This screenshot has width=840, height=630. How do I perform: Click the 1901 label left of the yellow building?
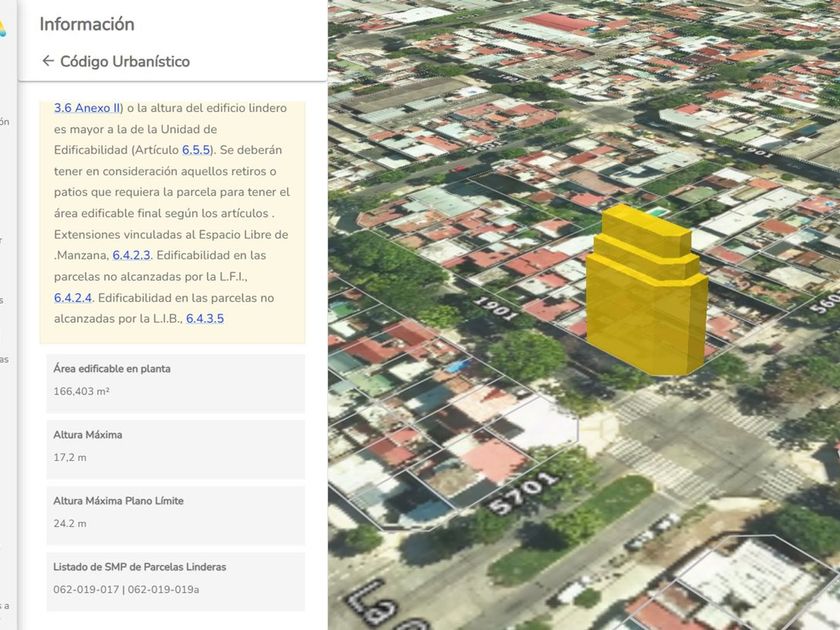tap(496, 307)
